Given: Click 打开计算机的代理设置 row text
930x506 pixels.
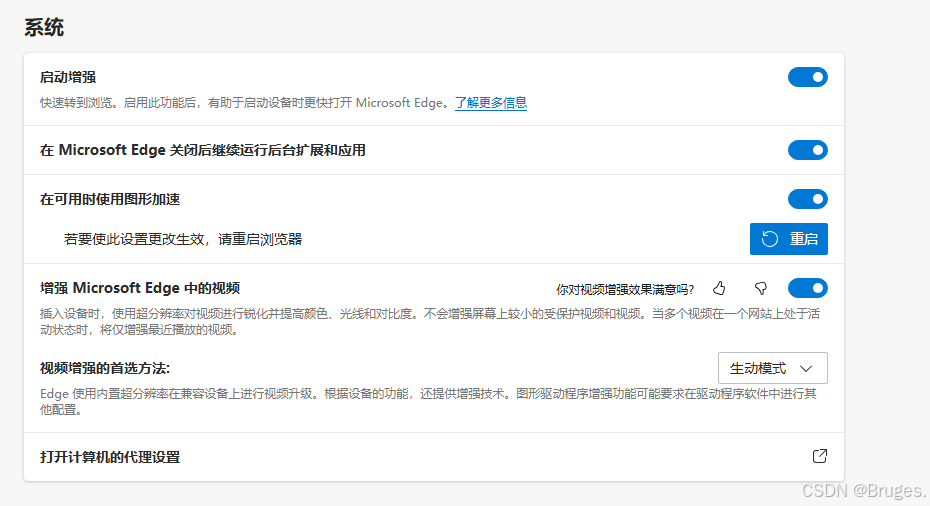Looking at the screenshot, I should 110,457.
